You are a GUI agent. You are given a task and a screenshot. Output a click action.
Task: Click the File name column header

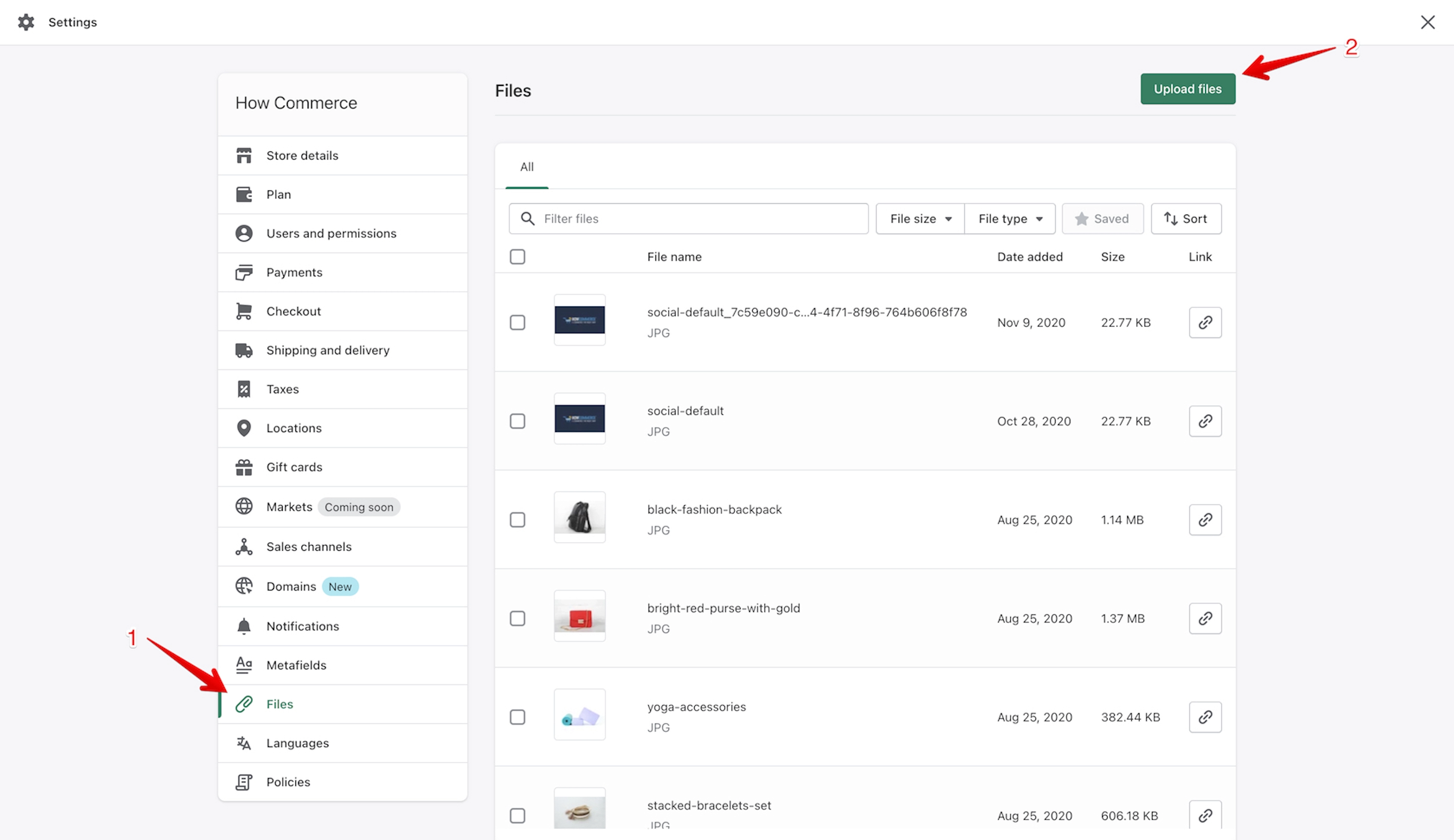tap(674, 257)
